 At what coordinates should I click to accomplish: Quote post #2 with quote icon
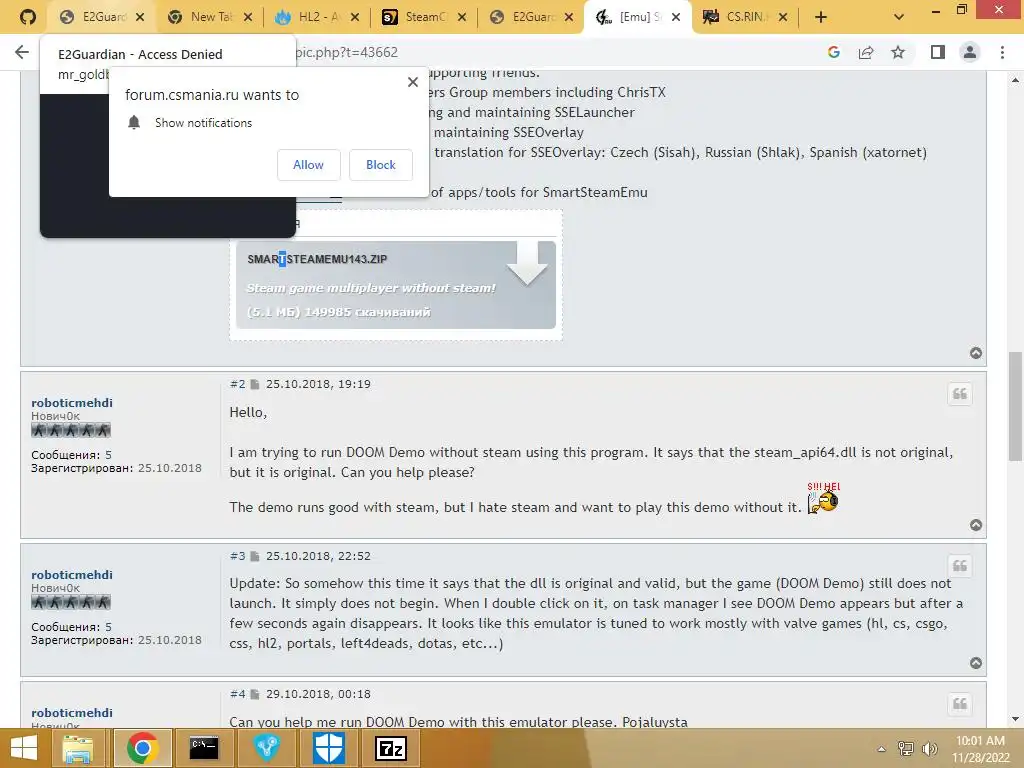[959, 394]
